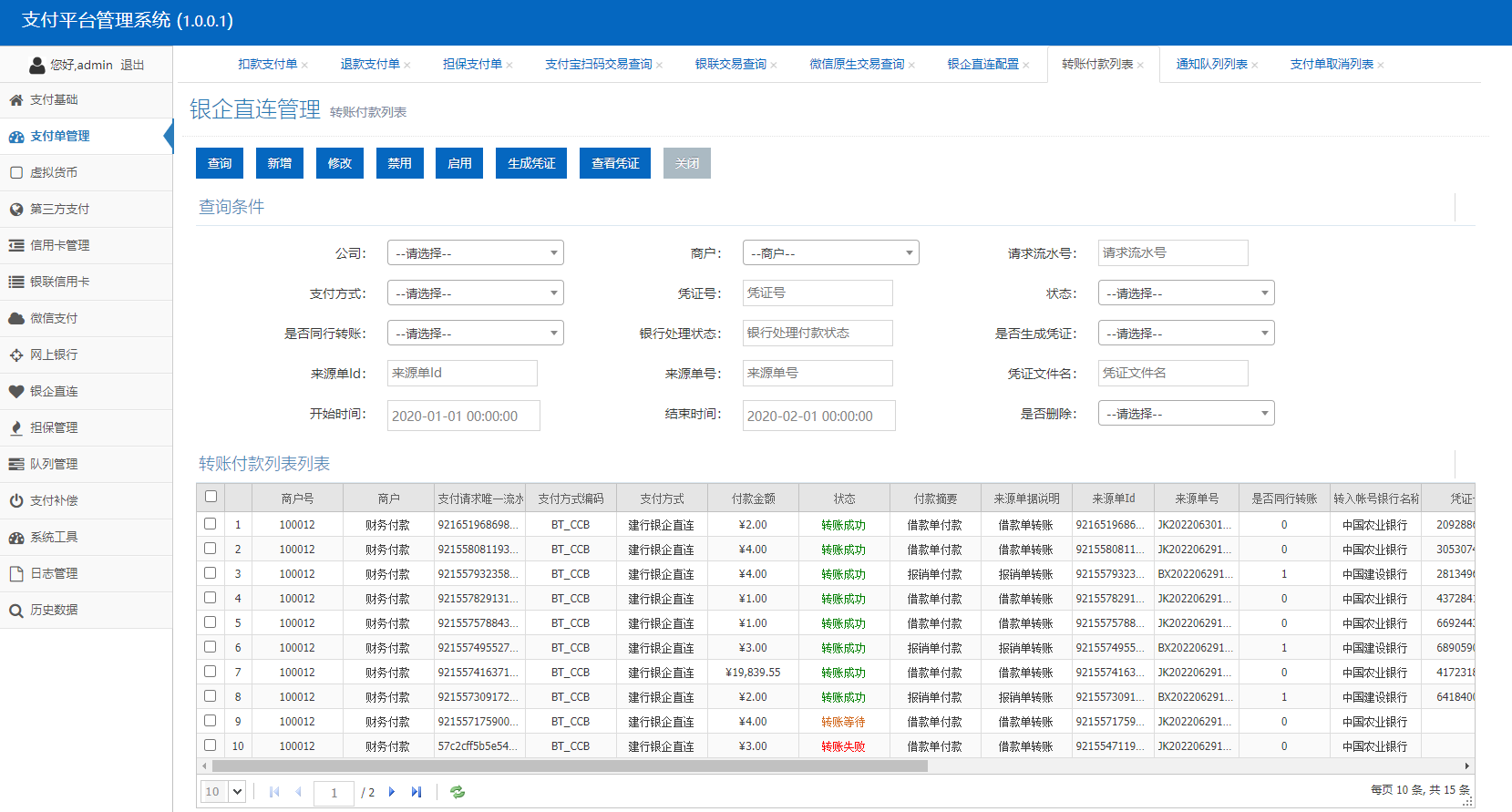Image resolution: width=1512 pixels, height=812 pixels.
Task: Check the checkbox for row 3
Action: 211,573
